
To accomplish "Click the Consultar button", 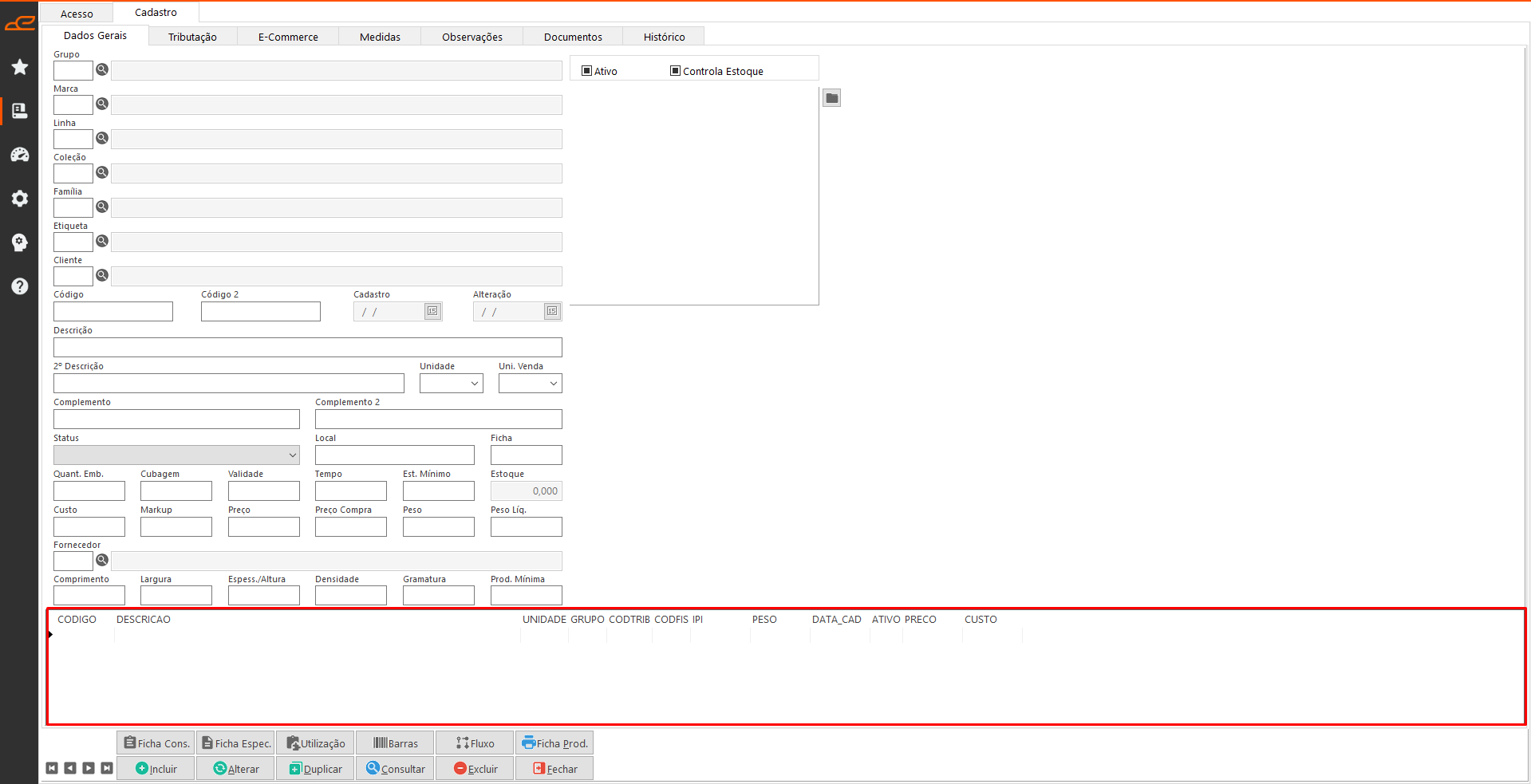I will [x=396, y=769].
